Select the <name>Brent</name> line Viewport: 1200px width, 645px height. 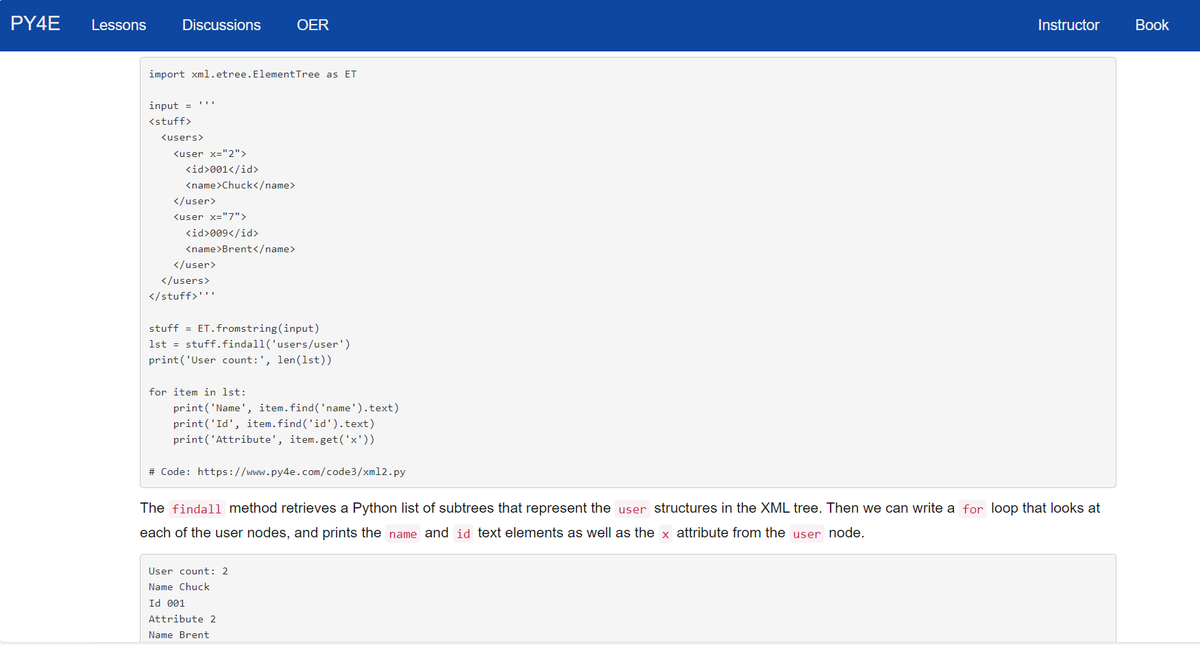coord(240,249)
